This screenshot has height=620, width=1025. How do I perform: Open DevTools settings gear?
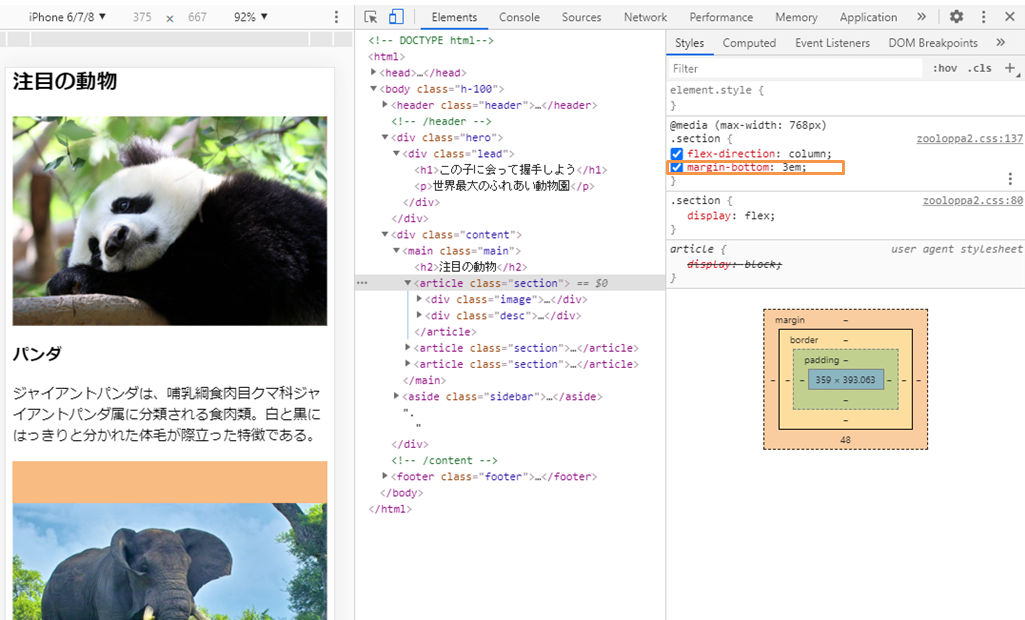click(x=956, y=17)
